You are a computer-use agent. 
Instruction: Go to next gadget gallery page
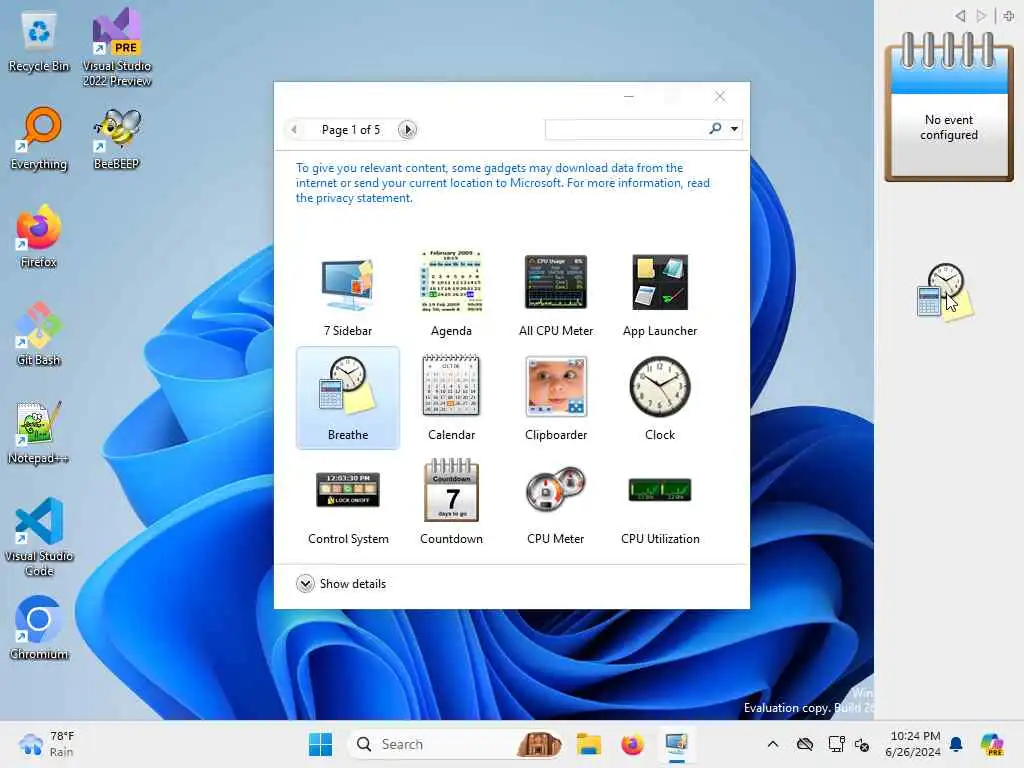pos(408,129)
